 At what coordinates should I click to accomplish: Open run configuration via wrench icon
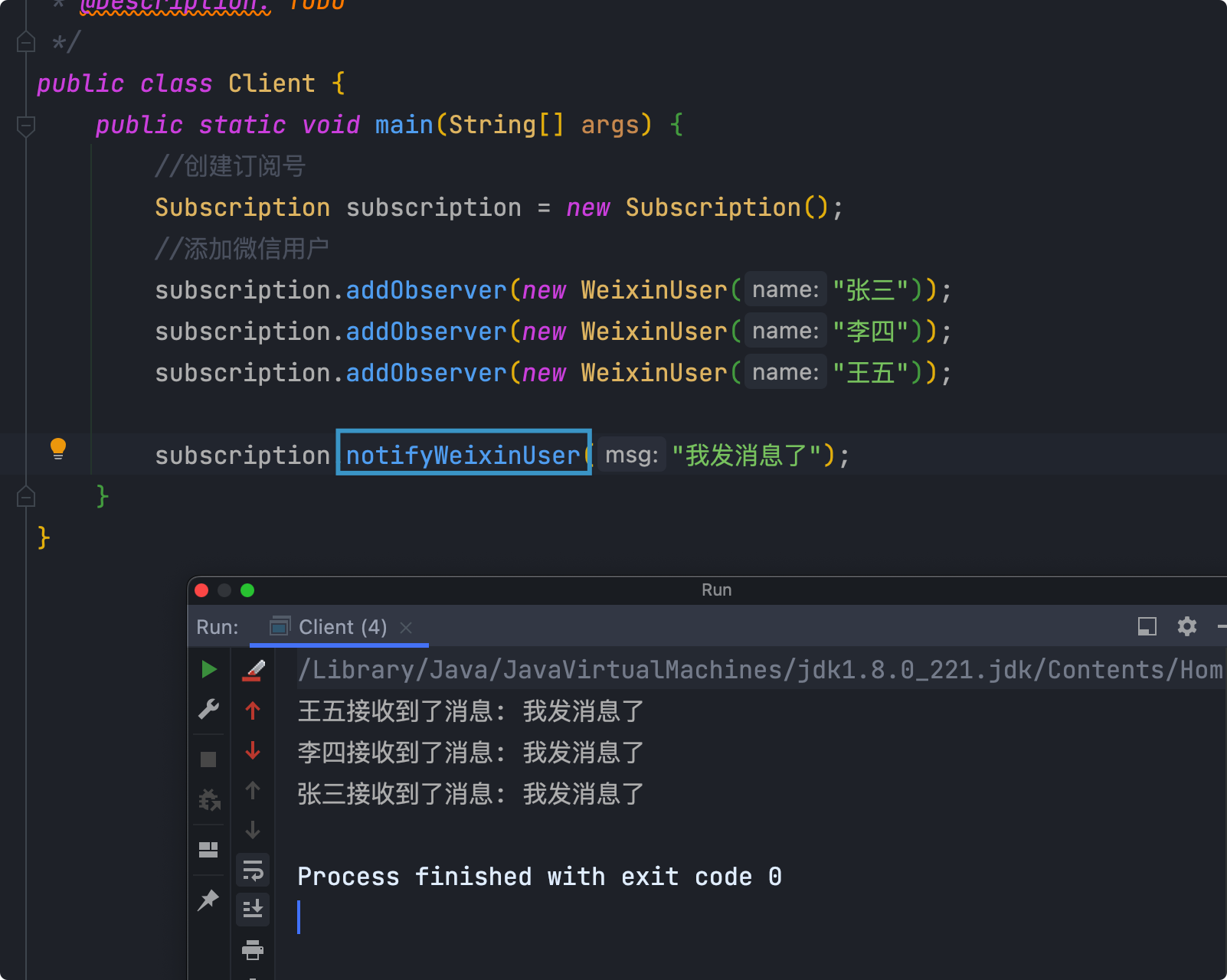[208, 710]
